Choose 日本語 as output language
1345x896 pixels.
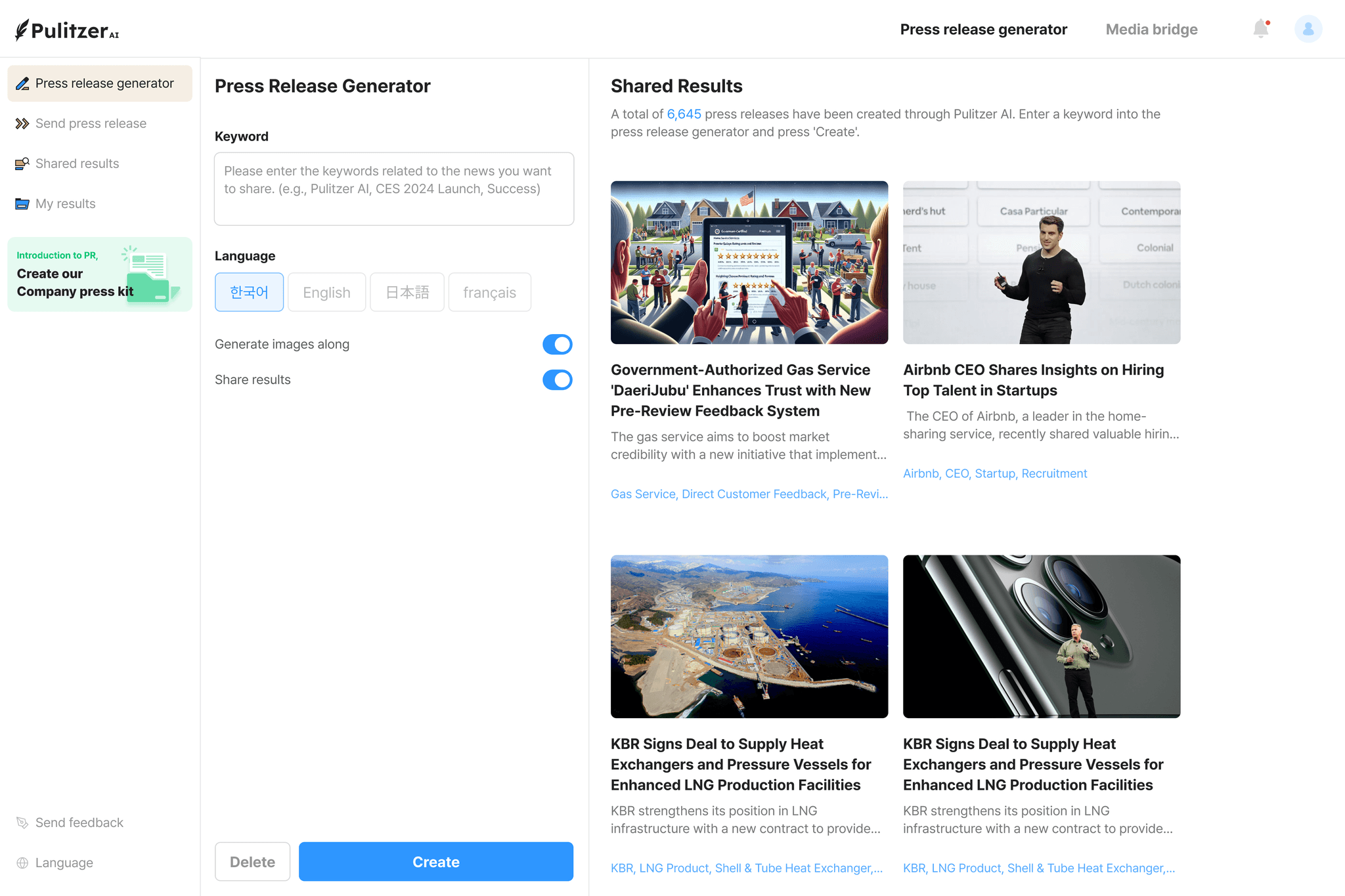407,292
